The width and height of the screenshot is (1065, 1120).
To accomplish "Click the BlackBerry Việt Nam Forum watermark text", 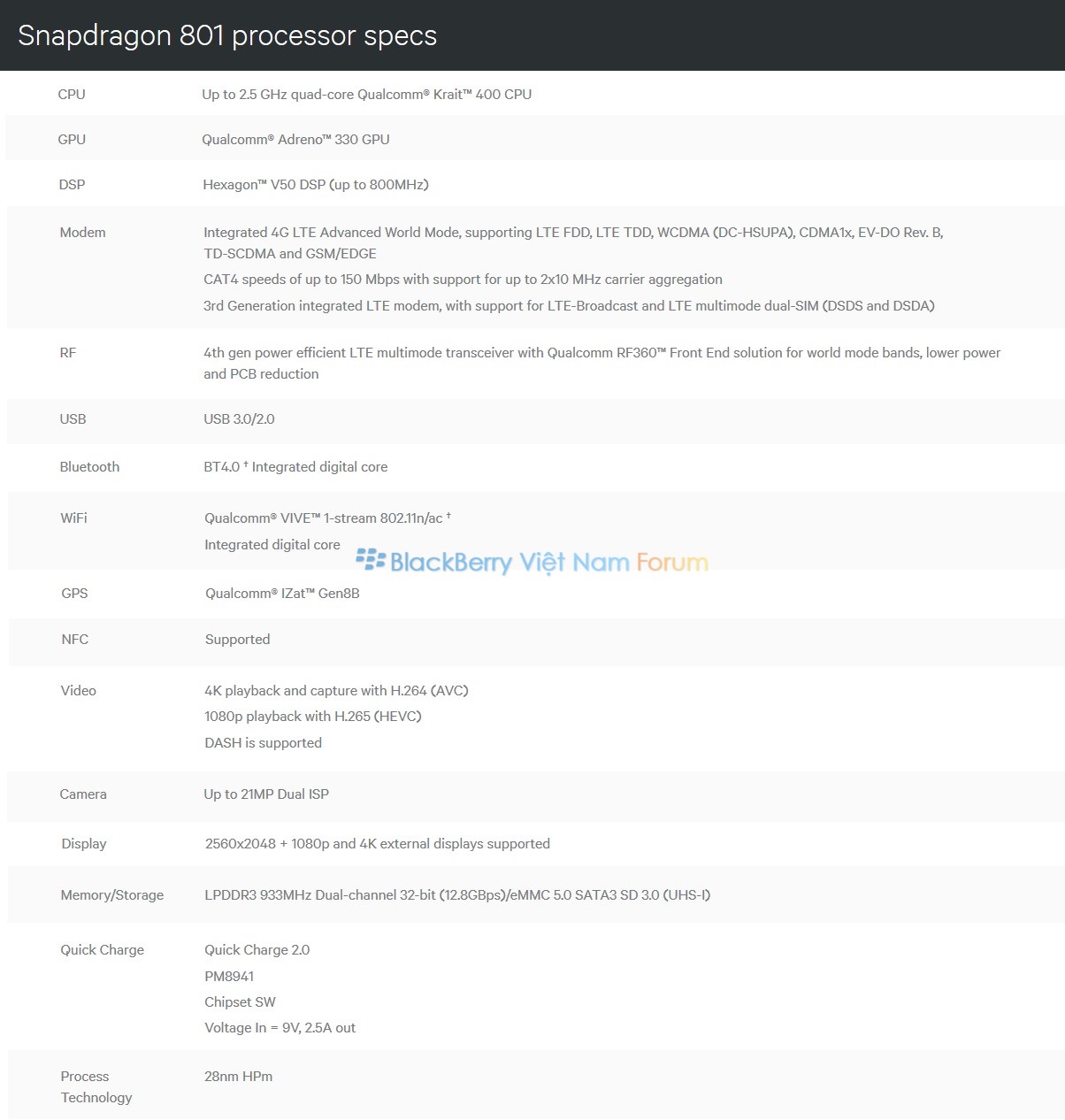I will click(x=548, y=563).
